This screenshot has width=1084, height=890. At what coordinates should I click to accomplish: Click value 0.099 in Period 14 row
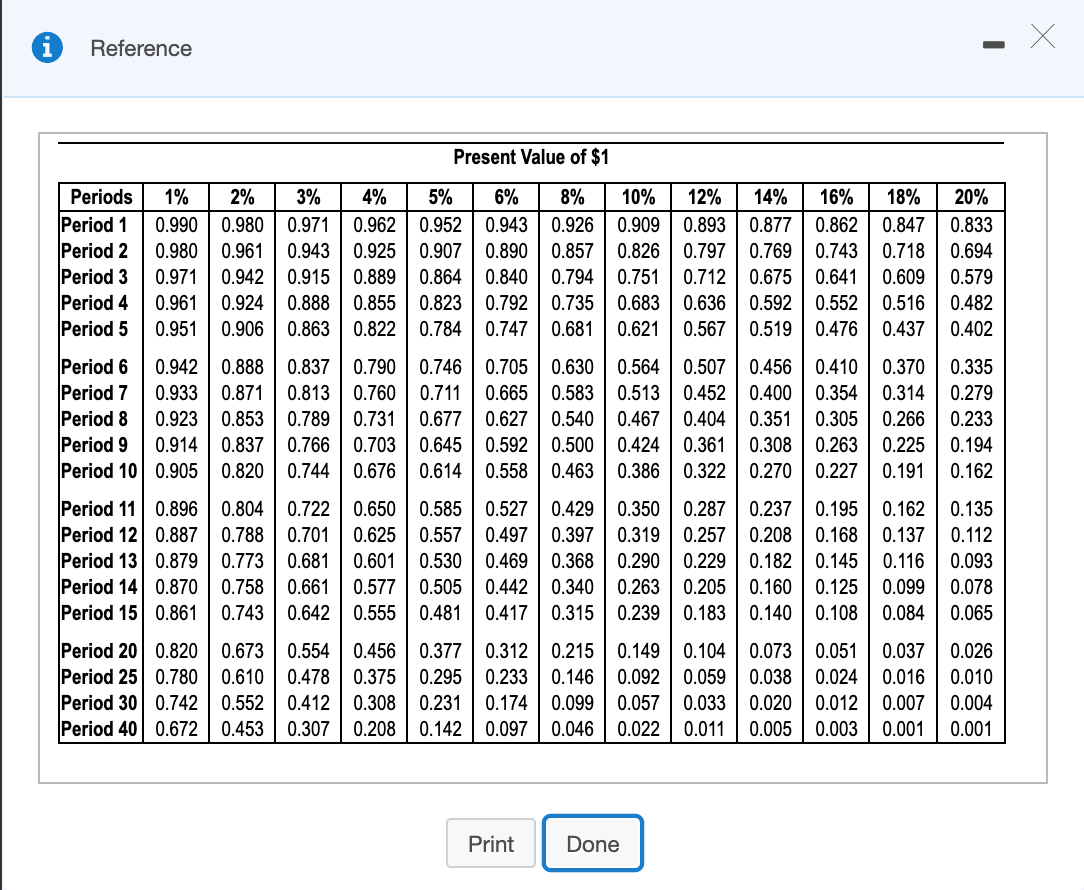tap(904, 587)
